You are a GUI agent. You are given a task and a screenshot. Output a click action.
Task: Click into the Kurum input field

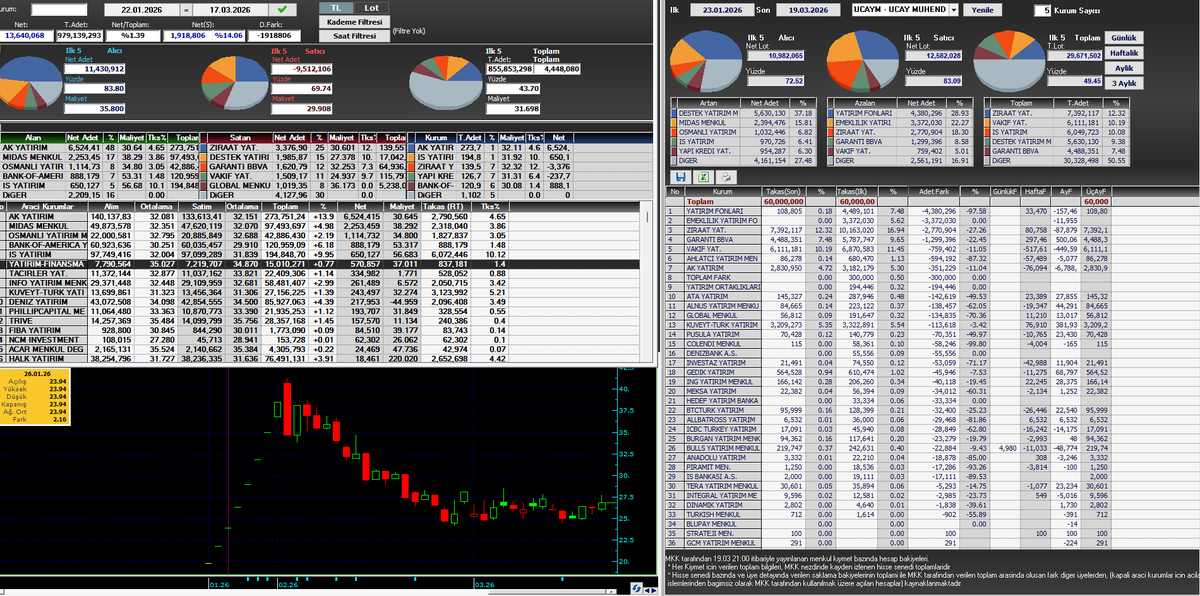point(59,9)
